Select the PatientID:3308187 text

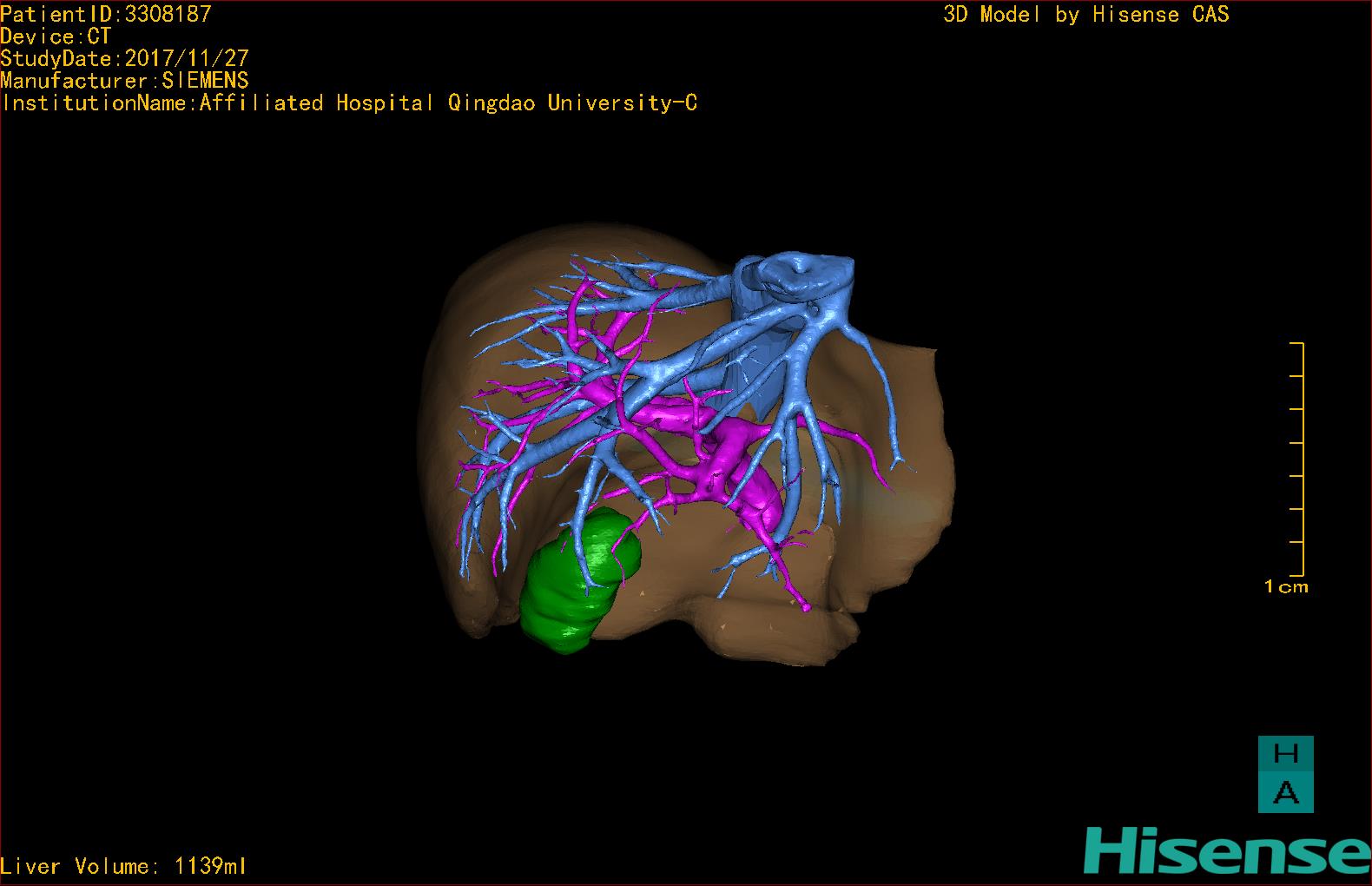pyautogui.click(x=106, y=14)
